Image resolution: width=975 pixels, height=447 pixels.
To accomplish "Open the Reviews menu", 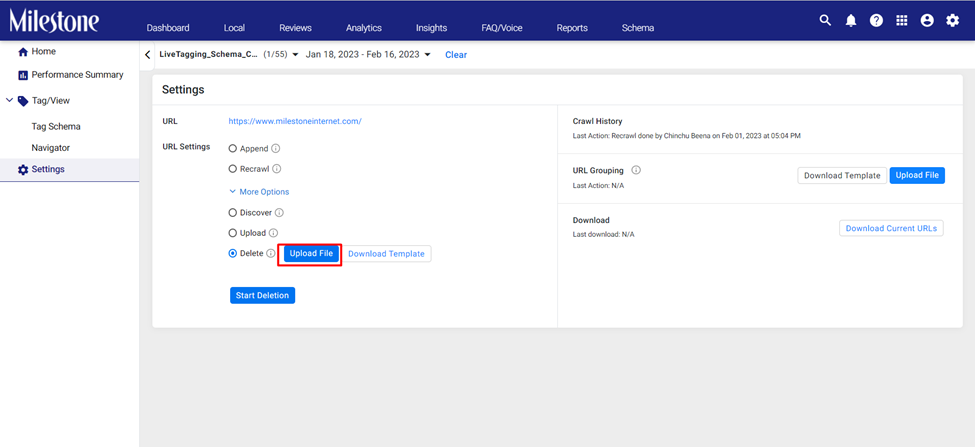I will coord(295,28).
